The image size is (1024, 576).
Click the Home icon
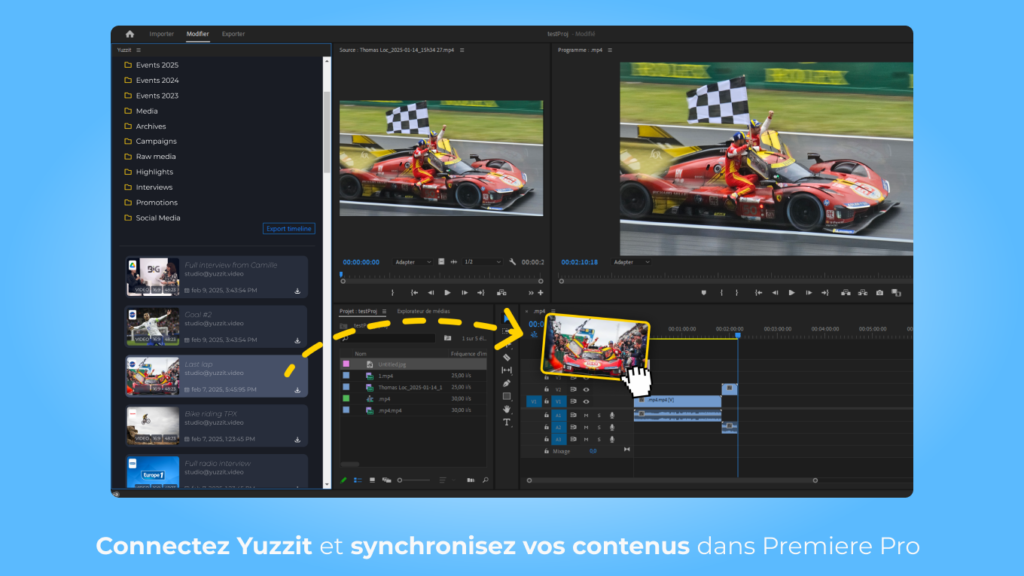pos(129,34)
